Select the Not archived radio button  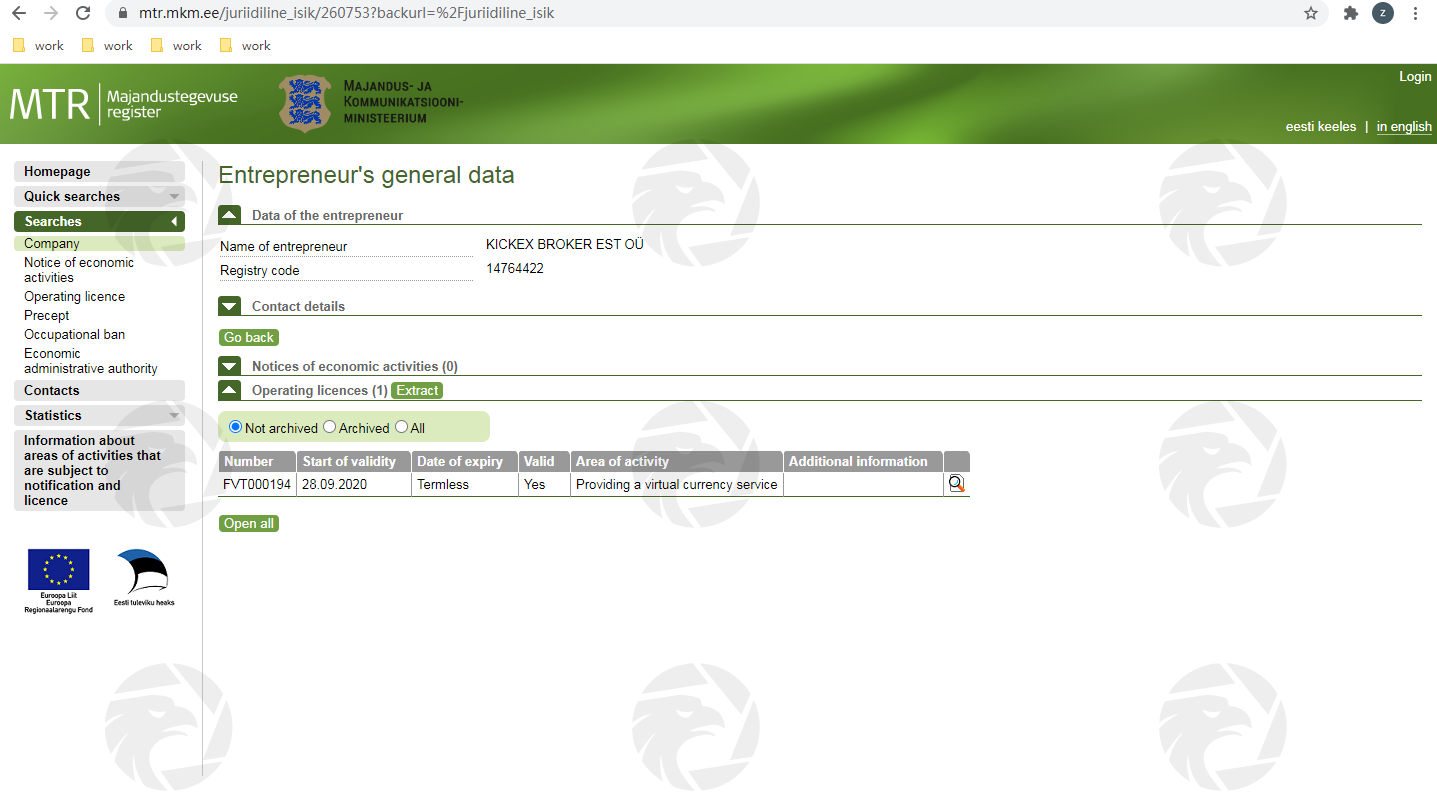[x=236, y=427]
